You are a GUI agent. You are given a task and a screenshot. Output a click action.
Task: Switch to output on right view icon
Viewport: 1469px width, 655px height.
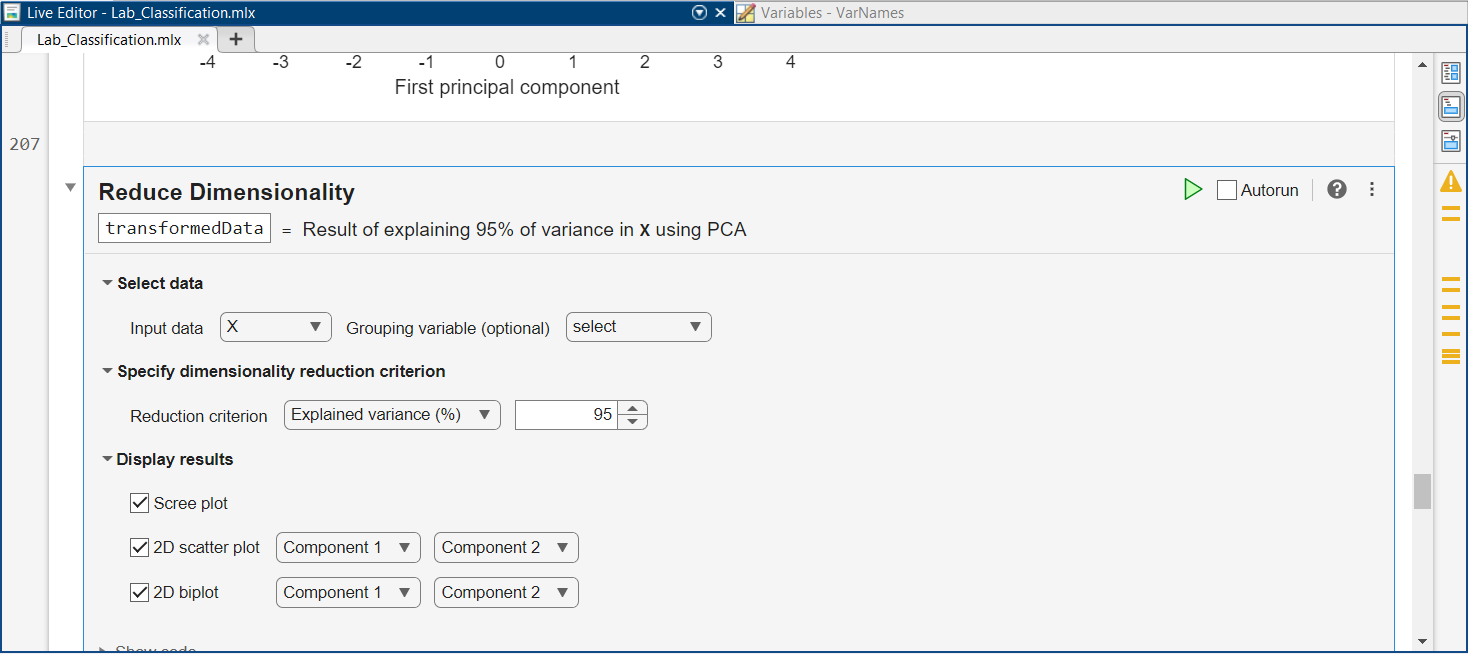tap(1450, 72)
